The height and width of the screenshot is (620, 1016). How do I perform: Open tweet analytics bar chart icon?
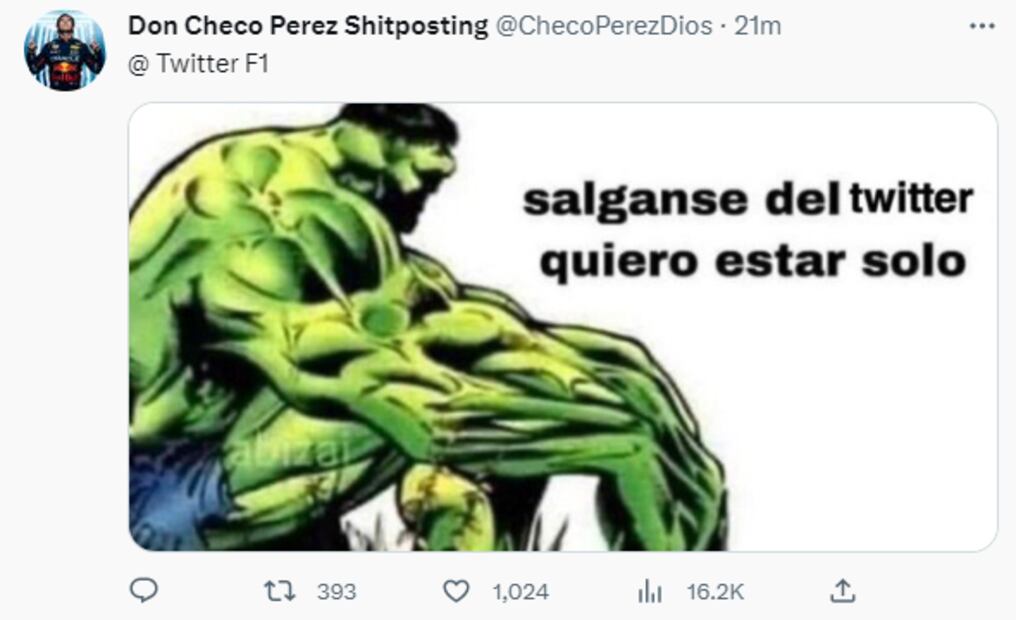point(649,591)
